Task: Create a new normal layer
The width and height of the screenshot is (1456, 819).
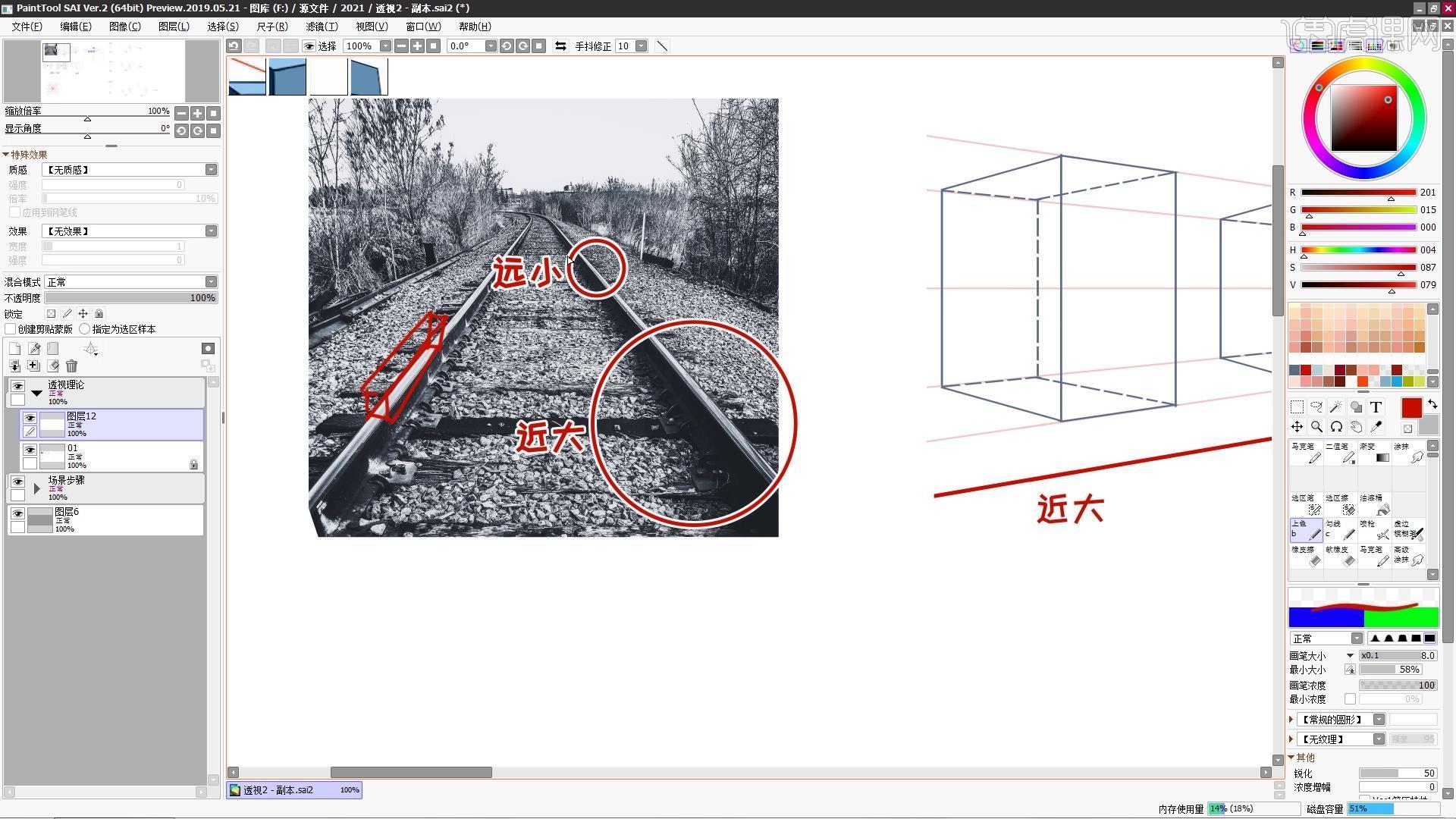Action: click(14, 349)
